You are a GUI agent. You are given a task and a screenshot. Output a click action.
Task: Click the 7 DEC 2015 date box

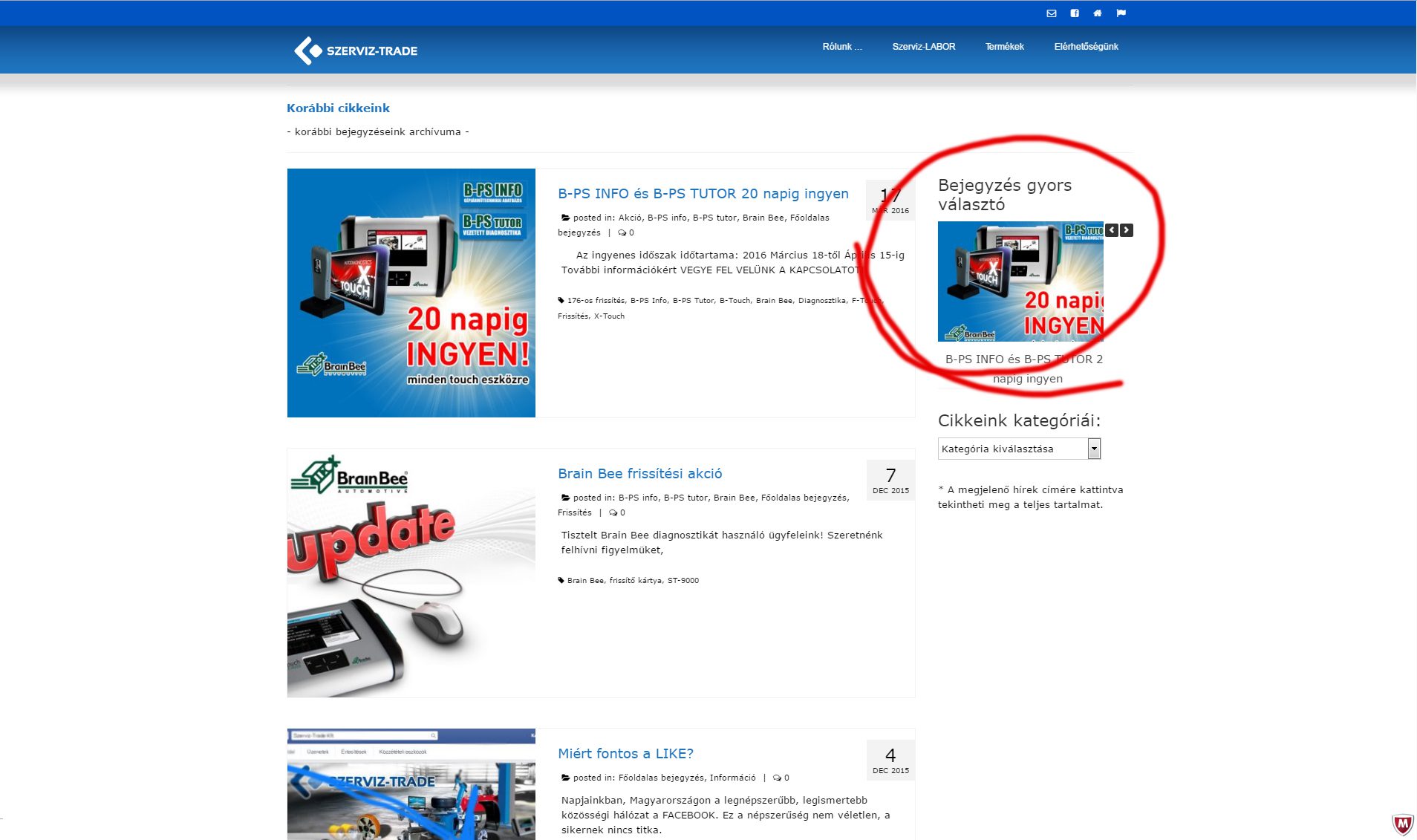tap(890, 480)
